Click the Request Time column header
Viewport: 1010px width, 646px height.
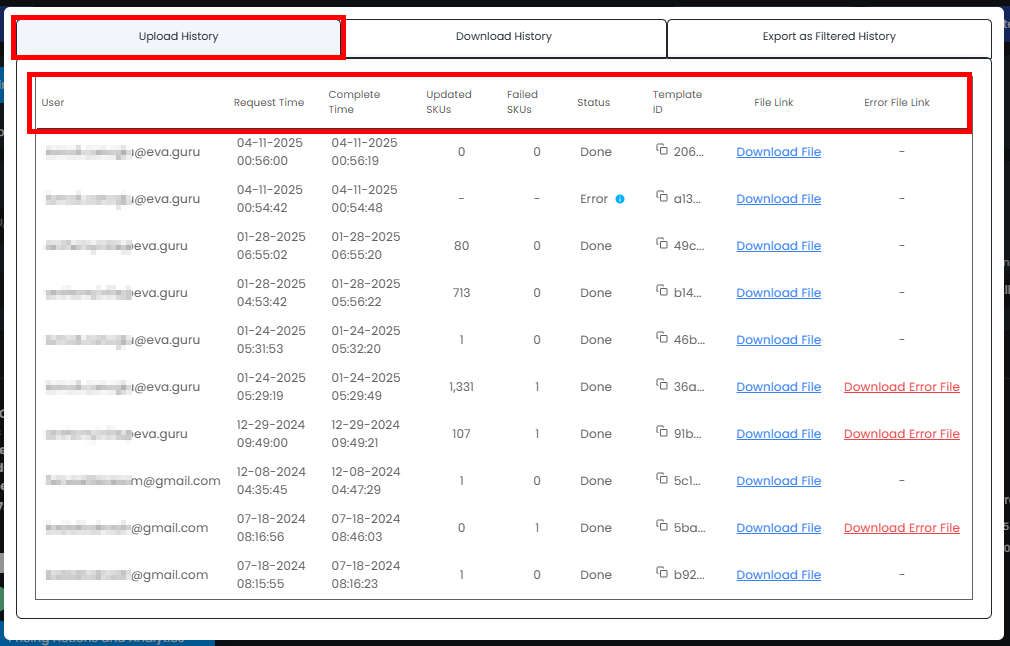click(269, 102)
